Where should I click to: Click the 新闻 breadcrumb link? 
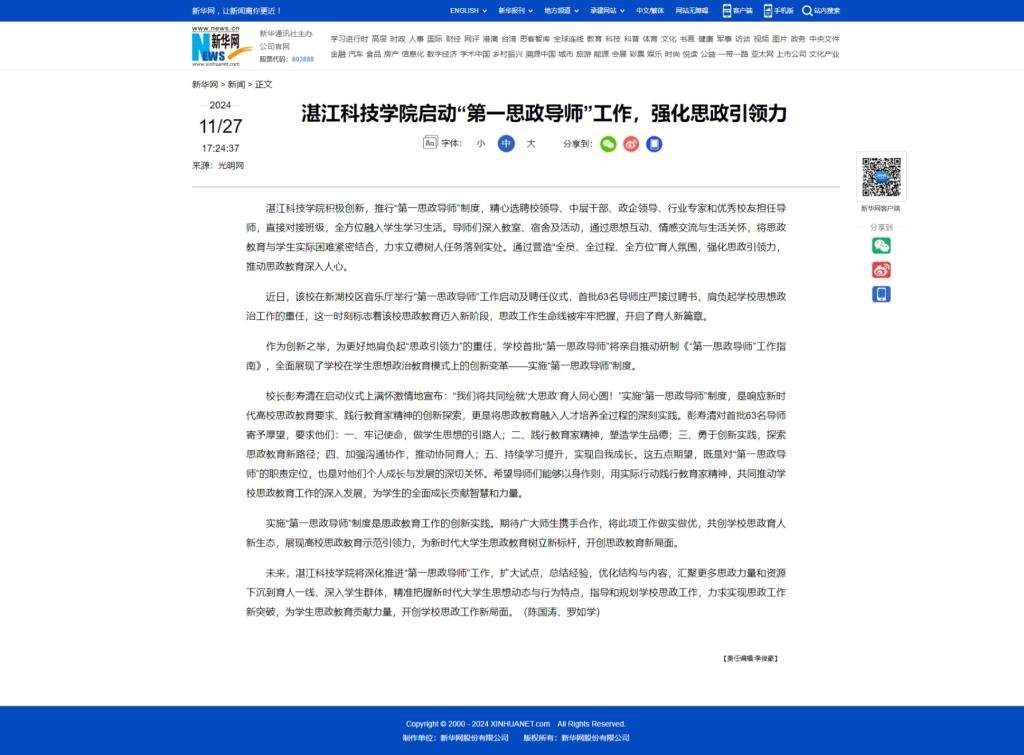coord(236,84)
